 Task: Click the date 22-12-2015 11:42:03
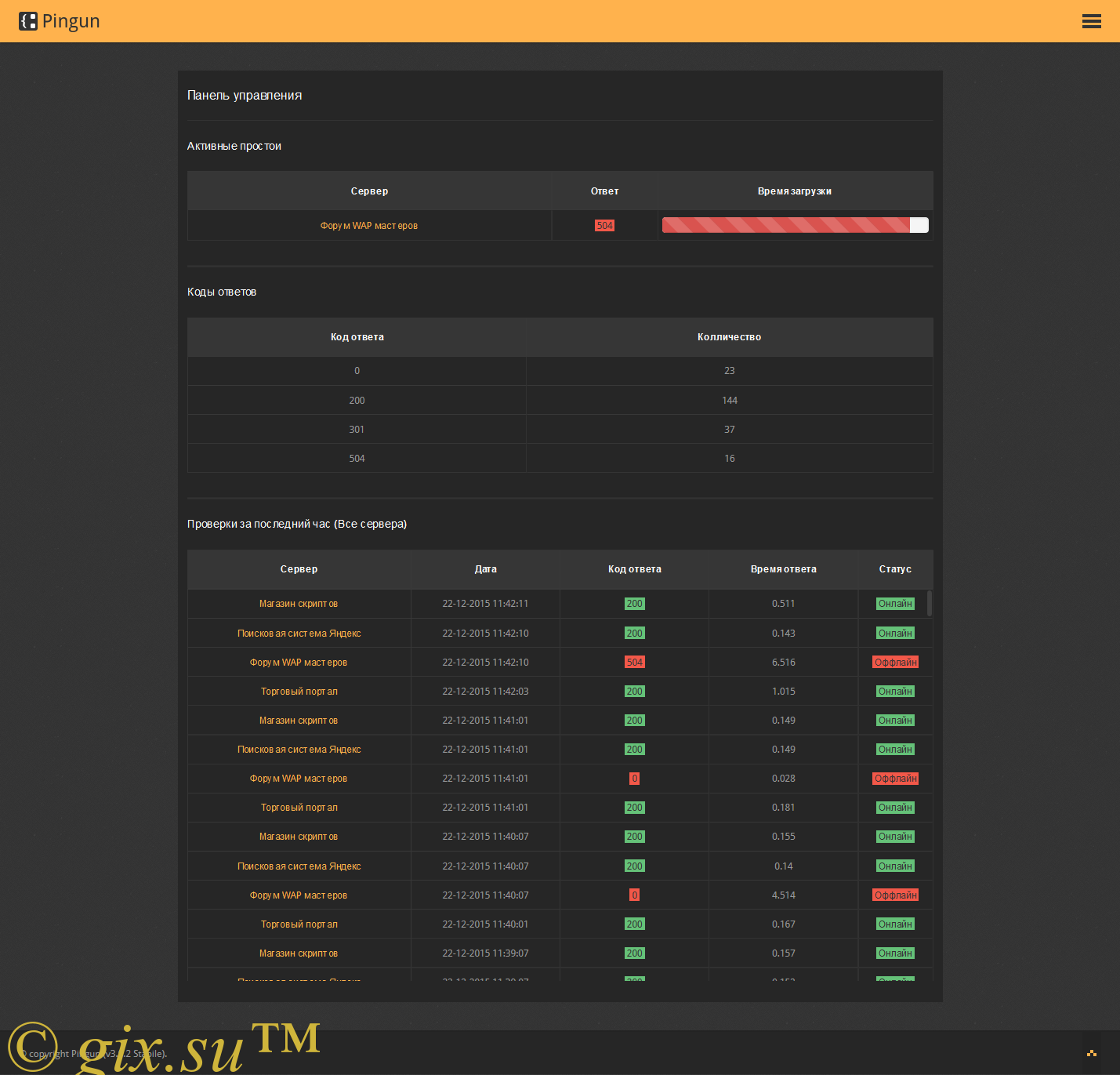(x=485, y=692)
